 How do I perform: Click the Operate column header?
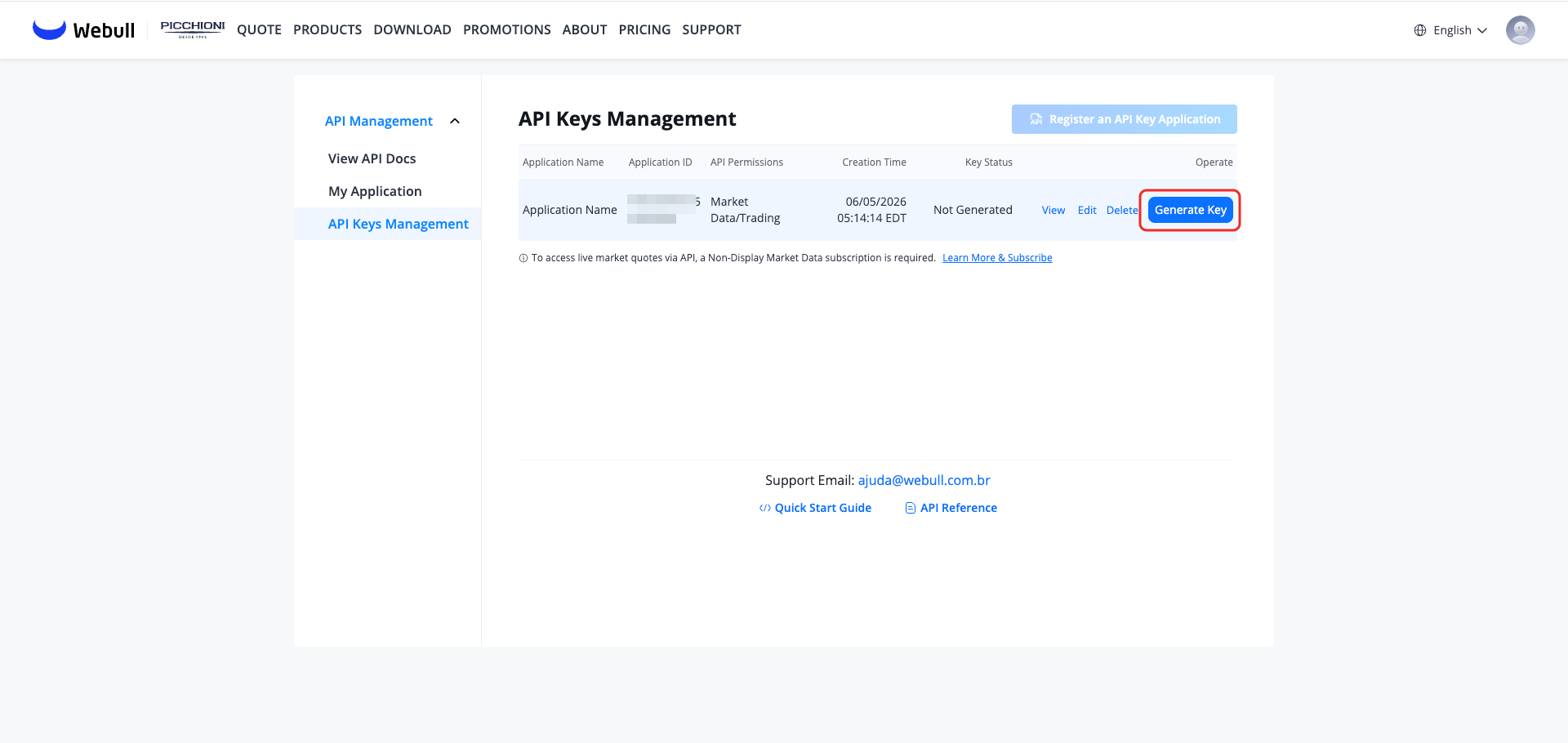[x=1214, y=162]
